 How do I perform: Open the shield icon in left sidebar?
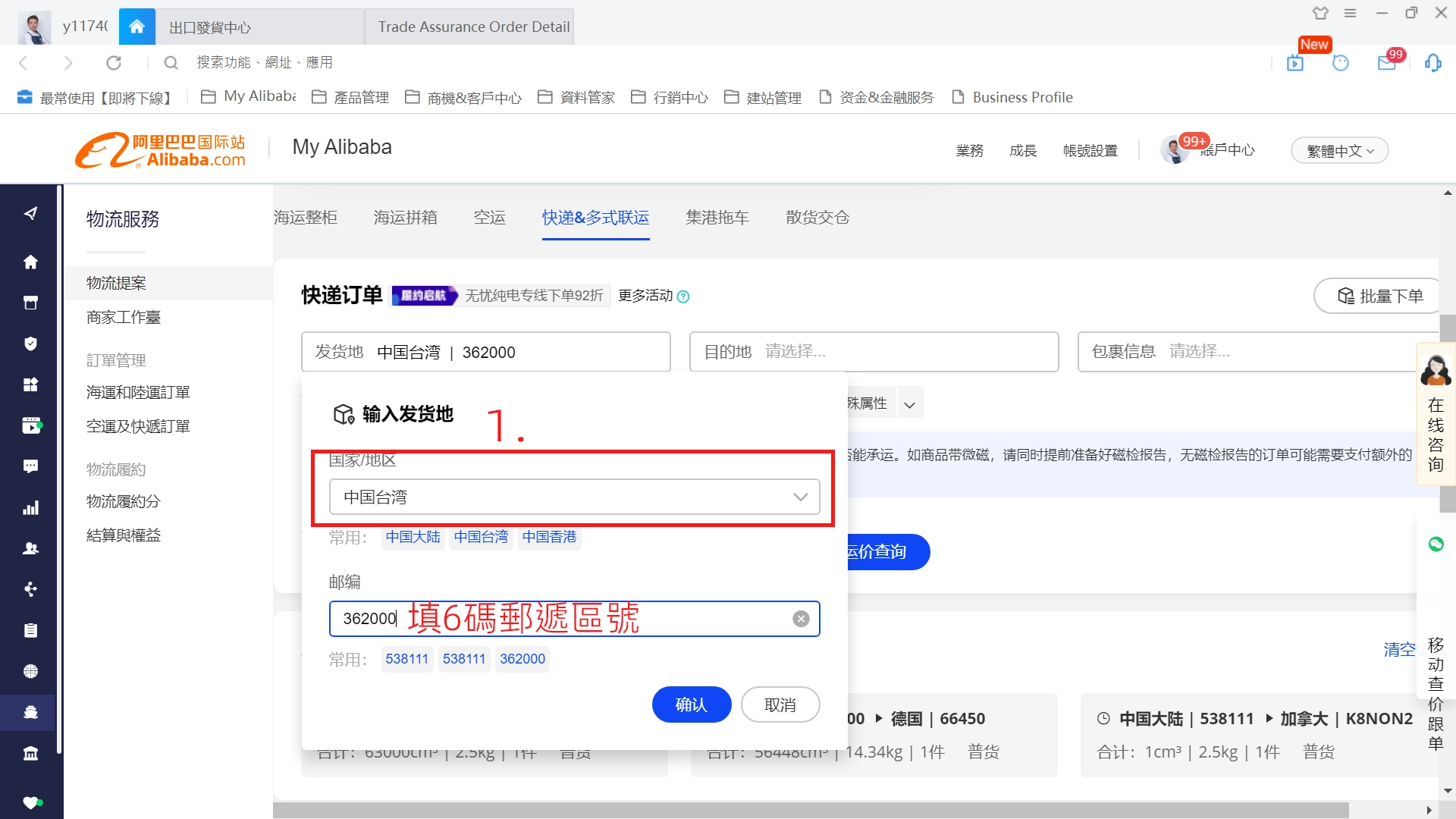30,344
